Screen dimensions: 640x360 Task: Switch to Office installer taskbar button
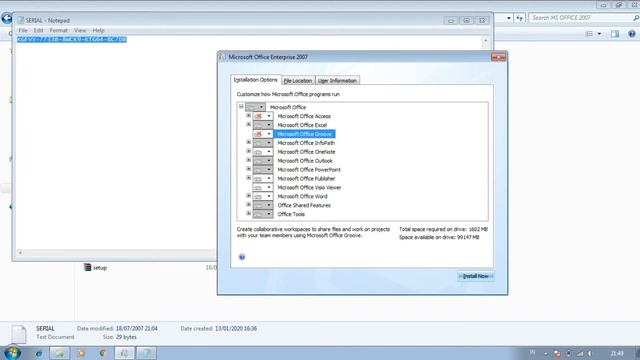pos(124,353)
